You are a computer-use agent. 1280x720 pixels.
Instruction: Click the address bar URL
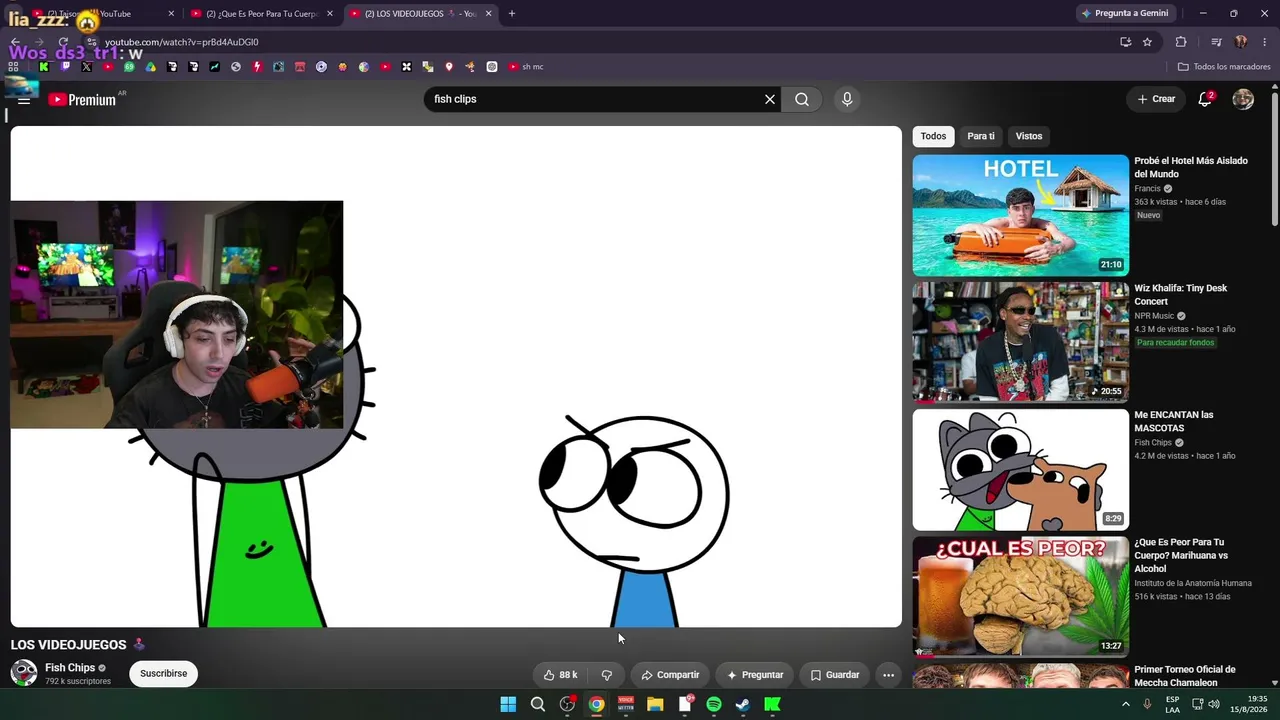[x=181, y=42]
